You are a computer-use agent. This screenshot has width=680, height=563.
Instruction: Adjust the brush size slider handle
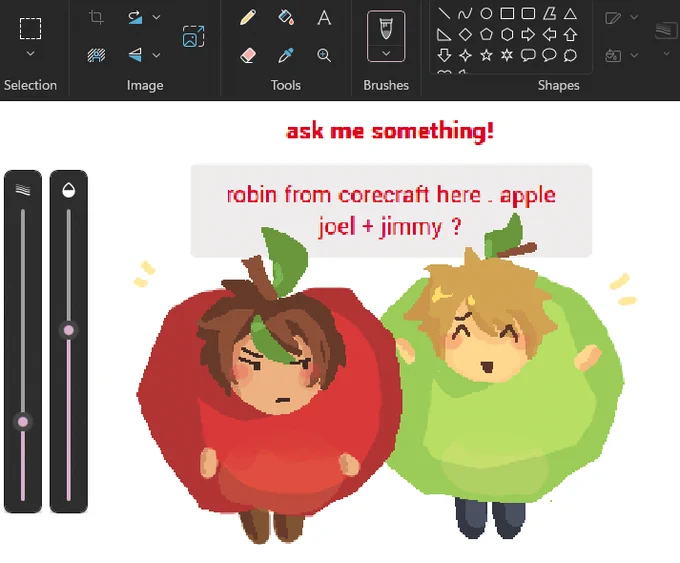[23, 422]
